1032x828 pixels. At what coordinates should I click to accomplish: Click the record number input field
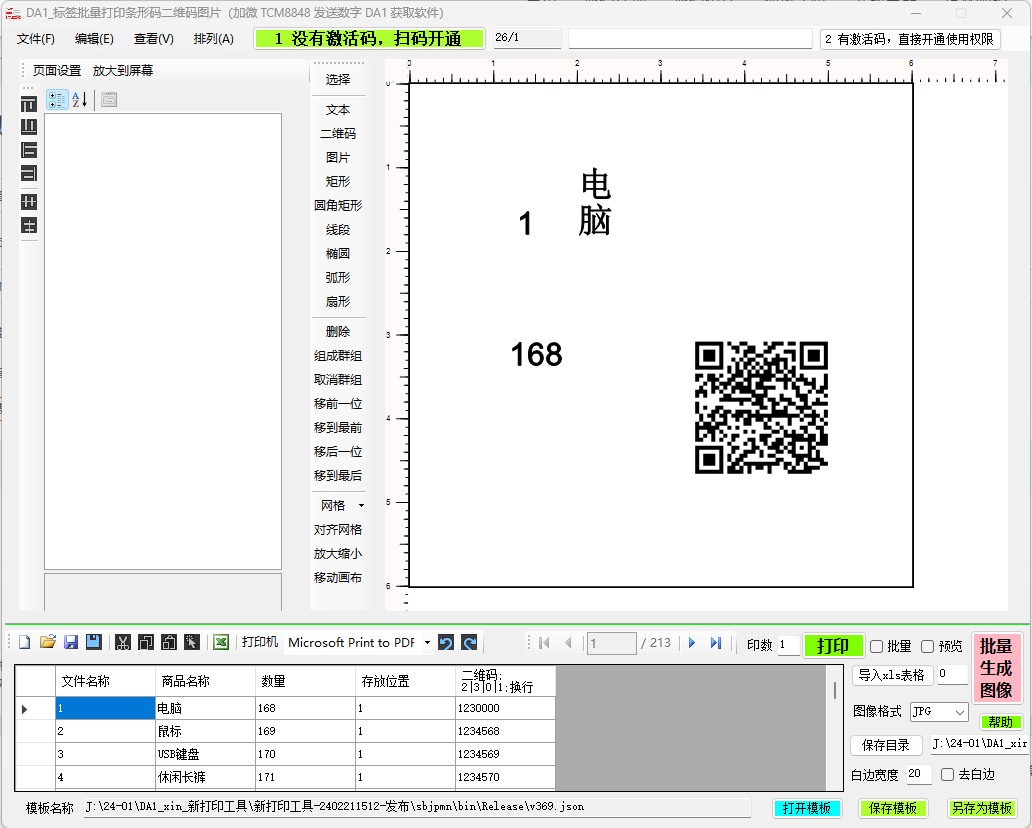(611, 643)
